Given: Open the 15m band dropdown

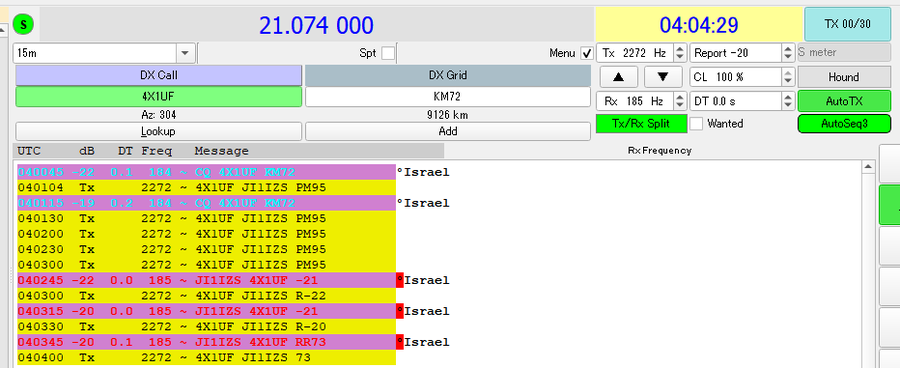Looking at the screenshot, I should [185, 53].
